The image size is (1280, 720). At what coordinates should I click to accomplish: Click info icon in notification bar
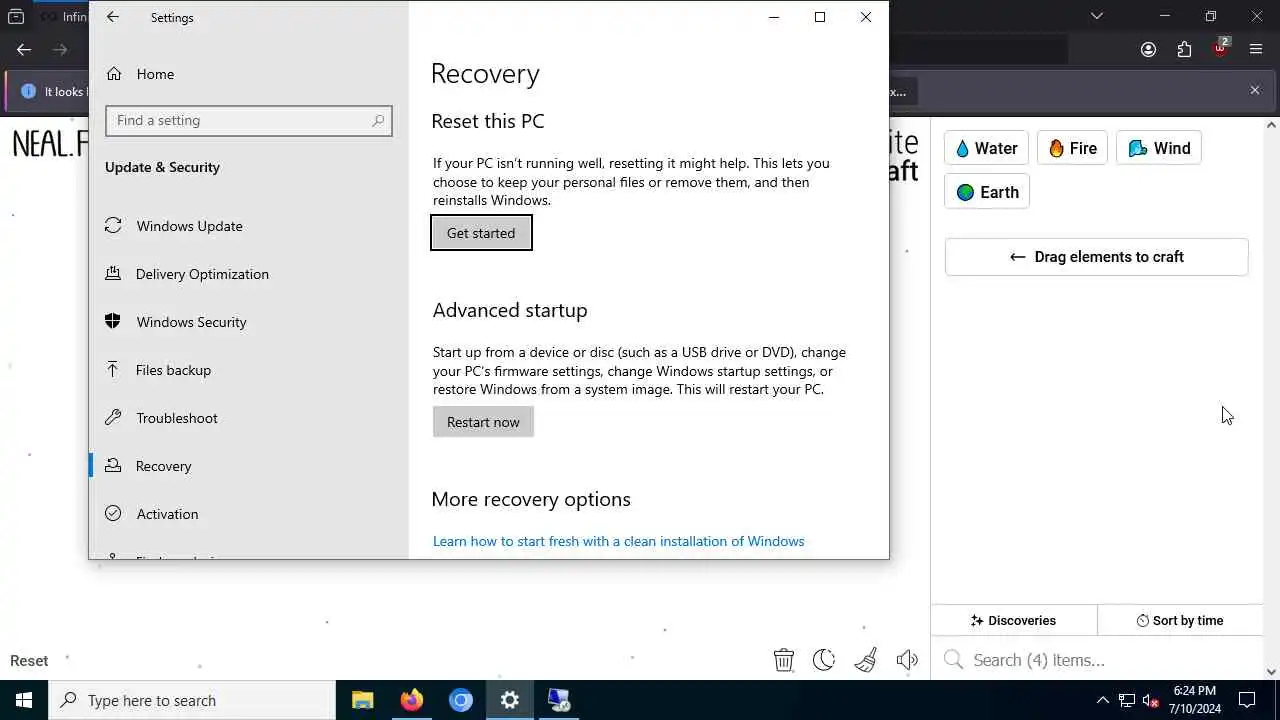click(x=28, y=91)
